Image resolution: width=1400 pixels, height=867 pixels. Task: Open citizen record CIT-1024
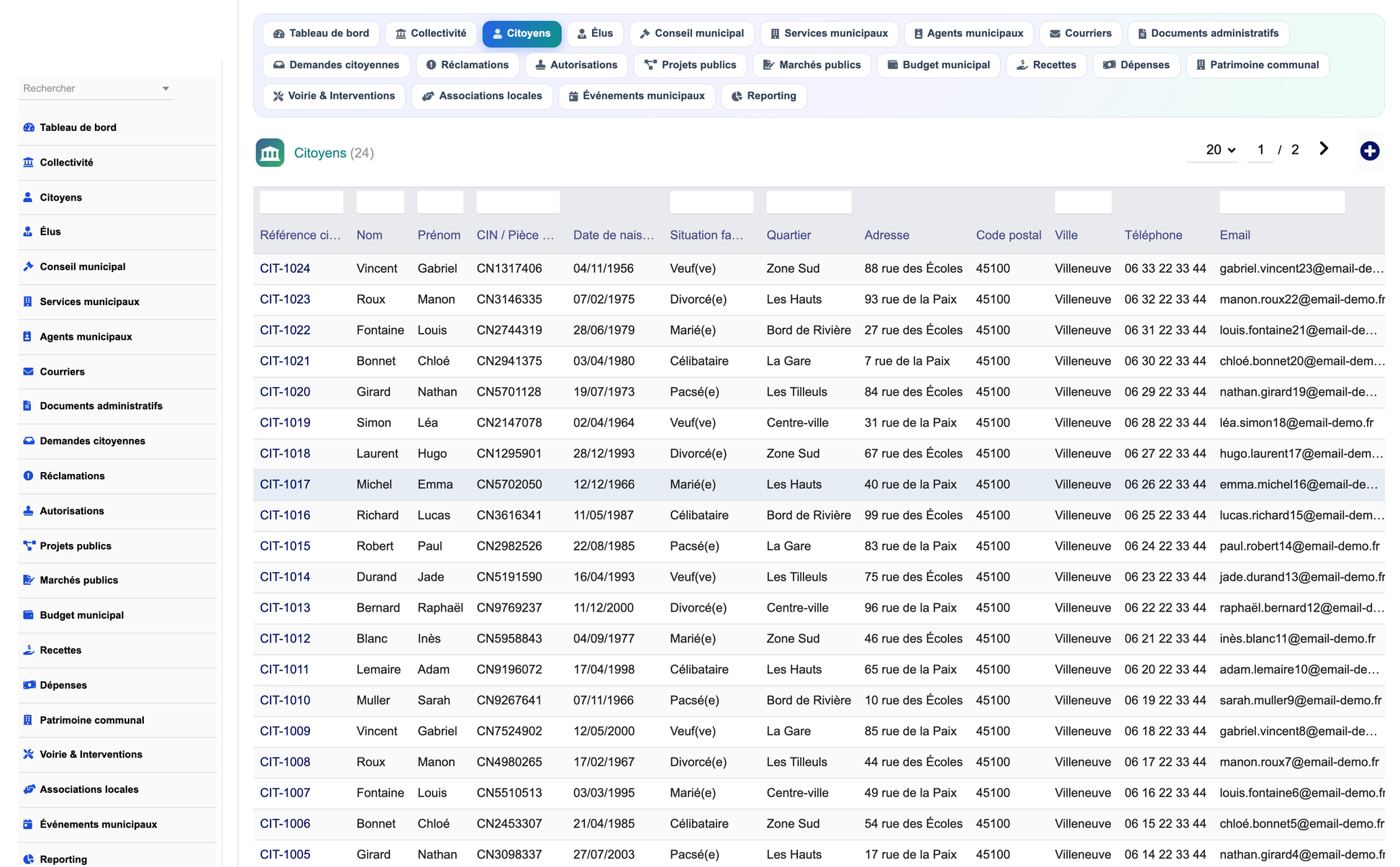tap(285, 268)
